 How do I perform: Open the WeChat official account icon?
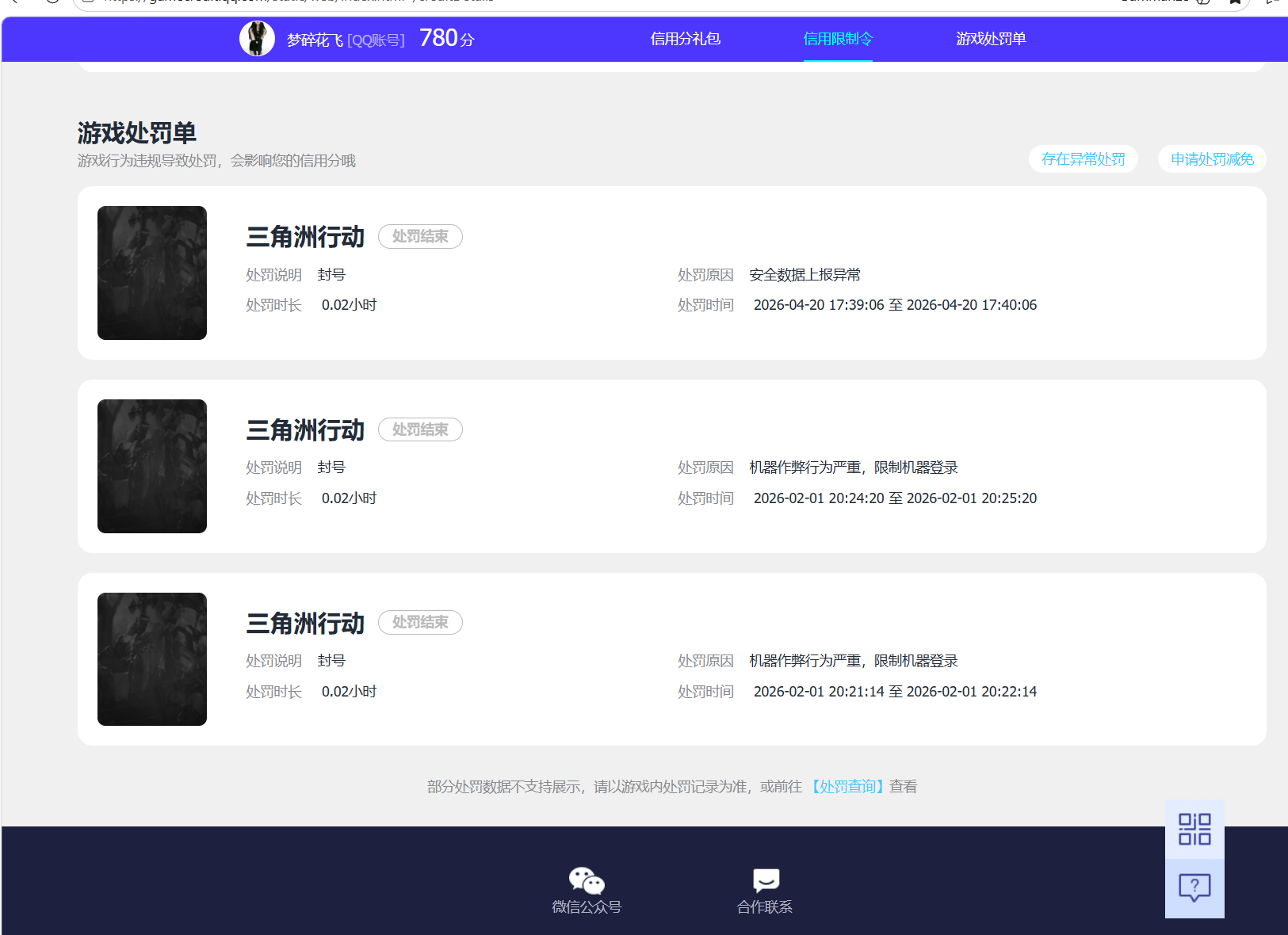(x=587, y=880)
